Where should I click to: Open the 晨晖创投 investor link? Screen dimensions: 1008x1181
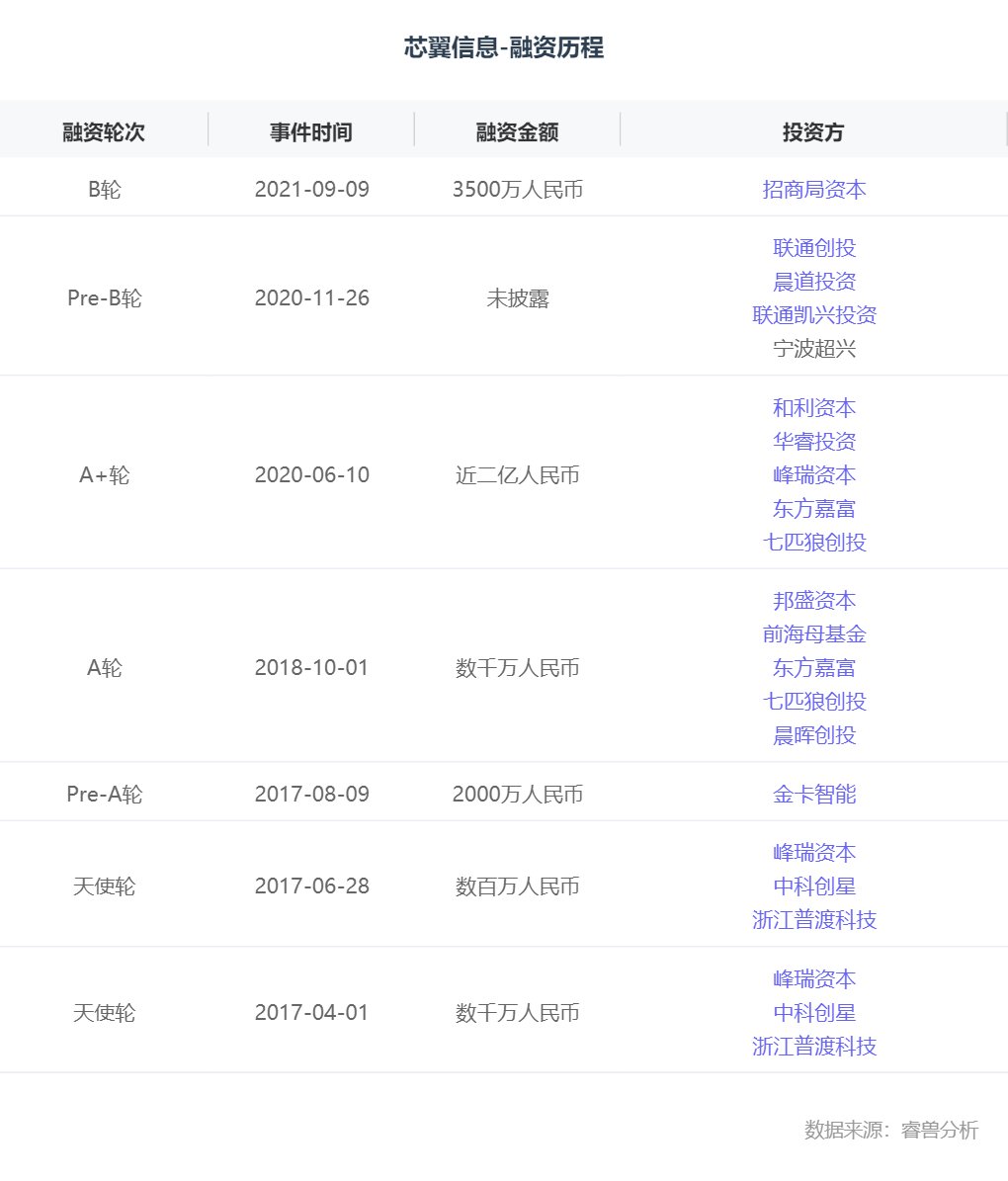pos(813,735)
